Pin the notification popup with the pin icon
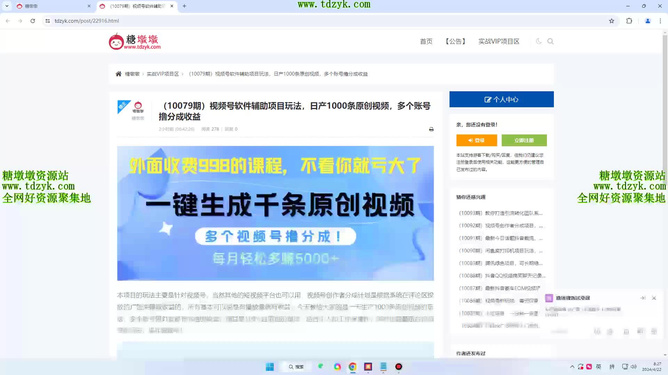The height and width of the screenshot is (375, 668). pyautogui.click(x=642, y=298)
